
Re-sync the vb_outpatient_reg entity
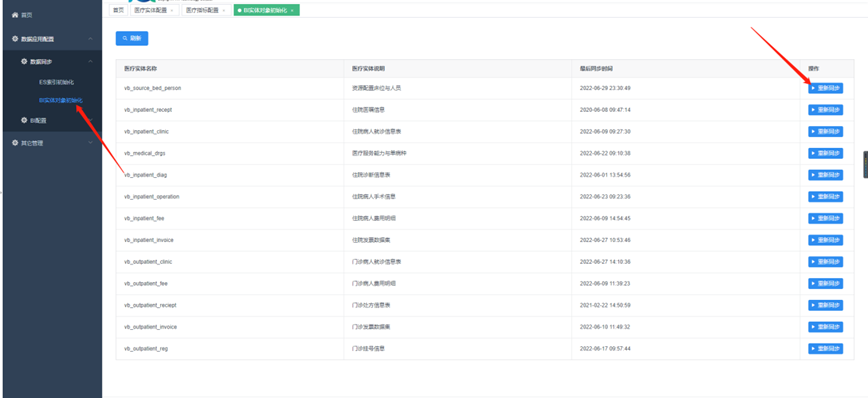825,348
